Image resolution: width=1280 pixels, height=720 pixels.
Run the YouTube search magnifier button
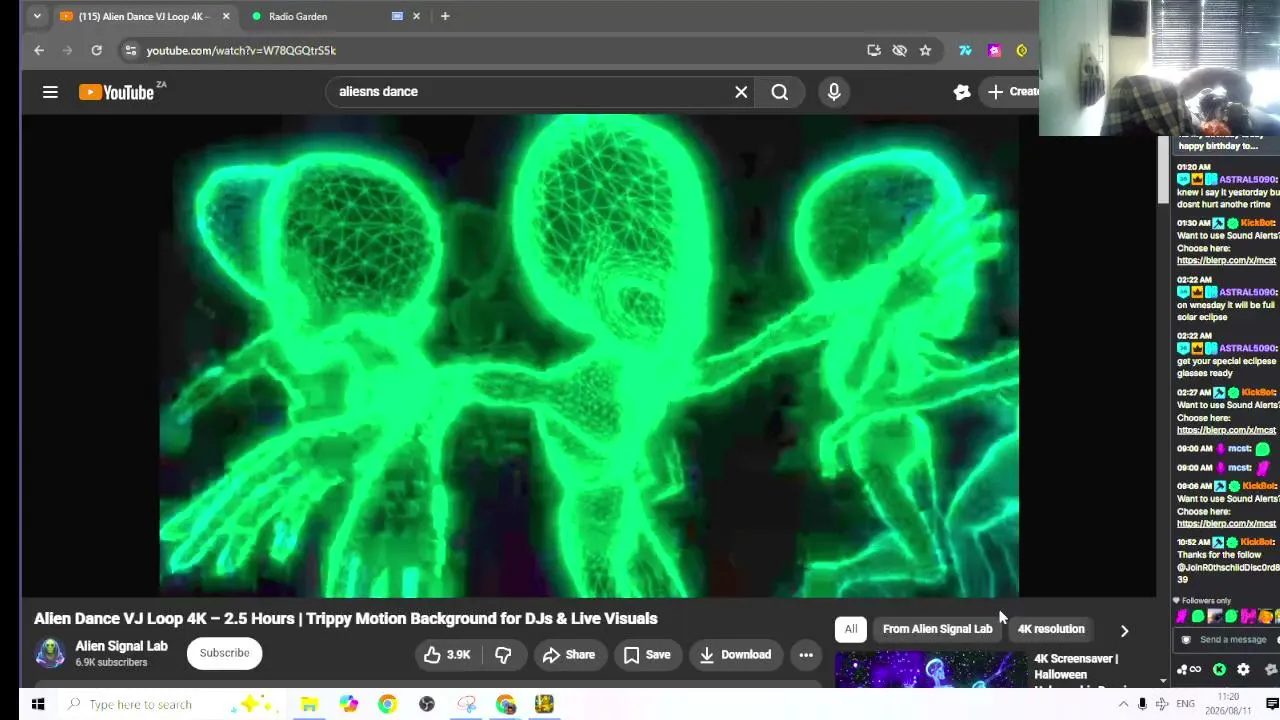click(780, 92)
